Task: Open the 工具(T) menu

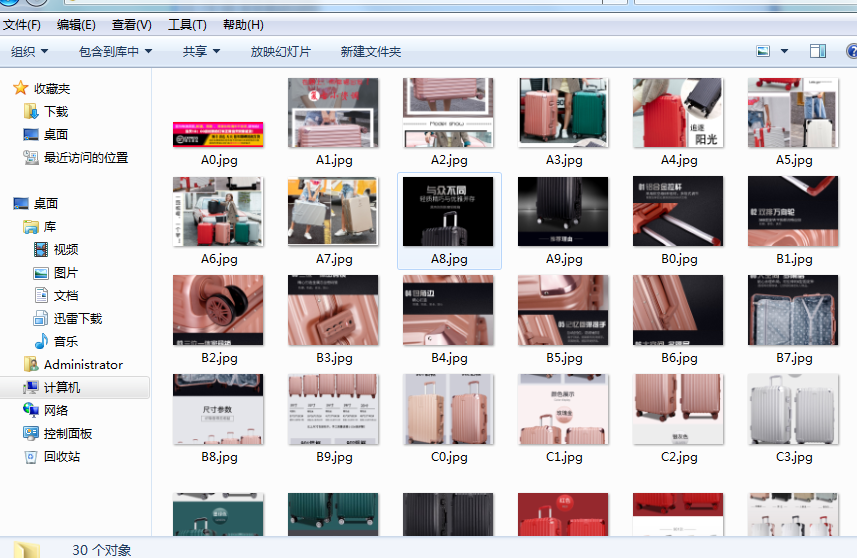Action: [x=187, y=25]
